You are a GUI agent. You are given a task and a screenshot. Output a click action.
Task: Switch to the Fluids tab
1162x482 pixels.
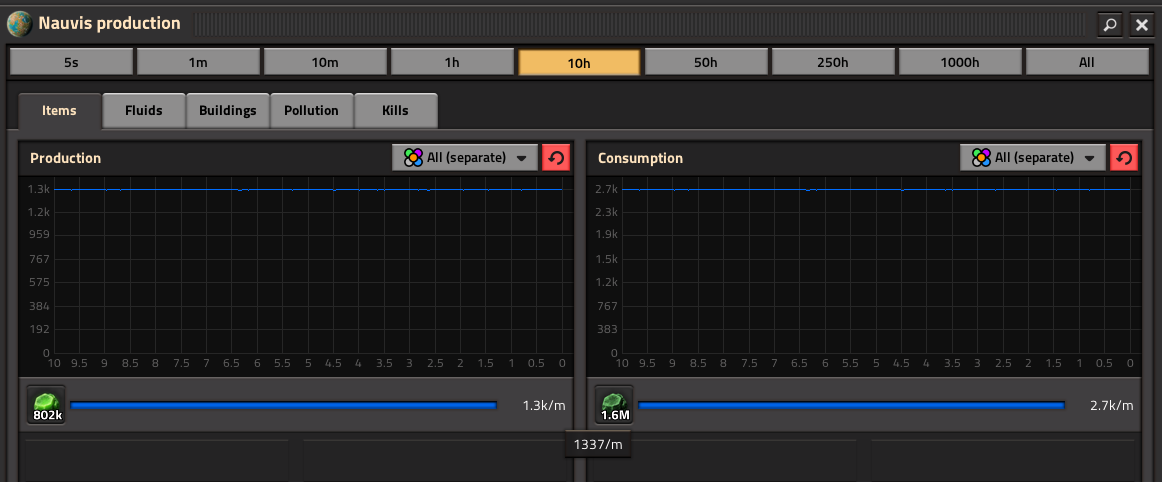tap(144, 110)
